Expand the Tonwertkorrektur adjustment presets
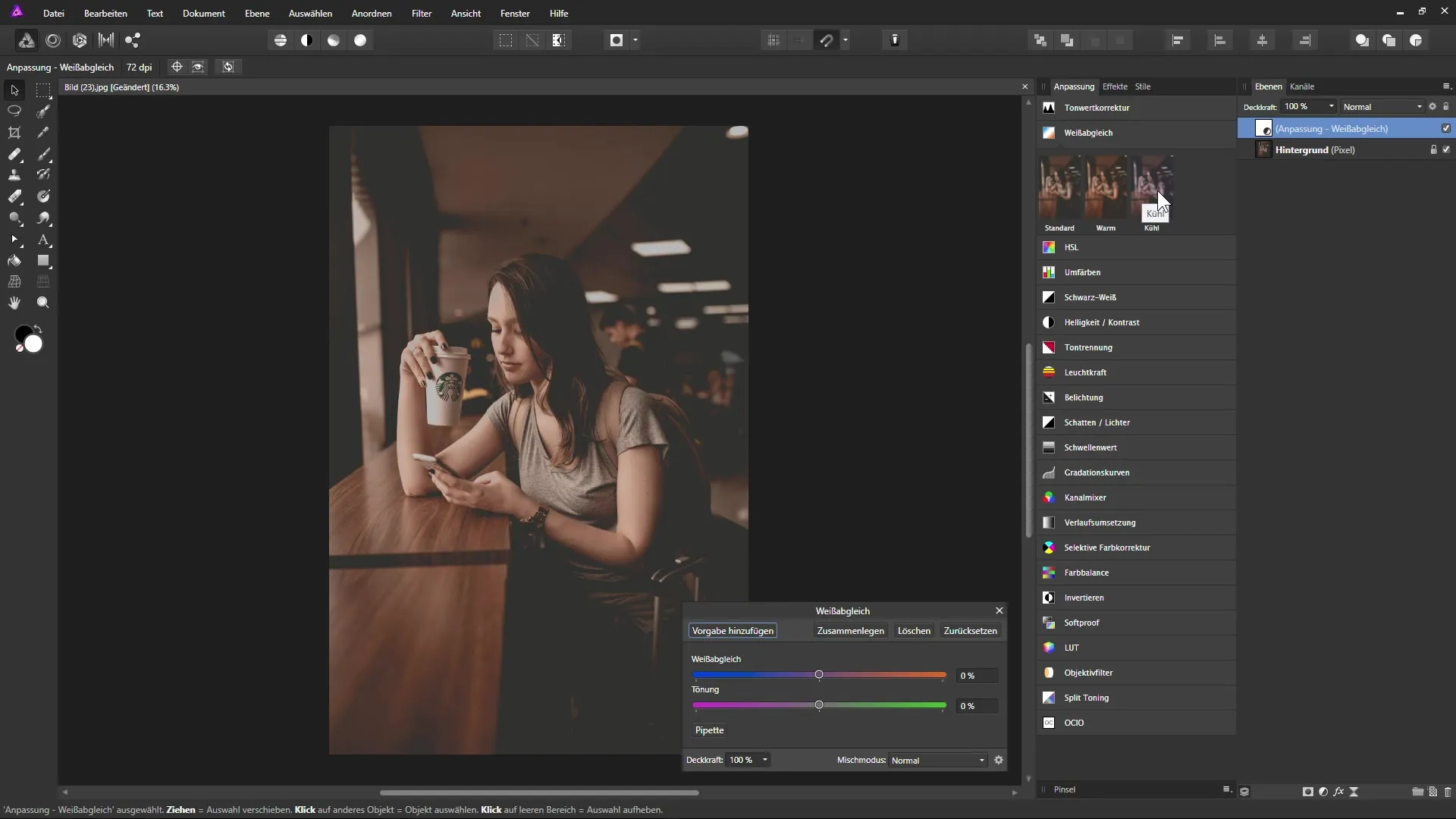 coord(1136,108)
